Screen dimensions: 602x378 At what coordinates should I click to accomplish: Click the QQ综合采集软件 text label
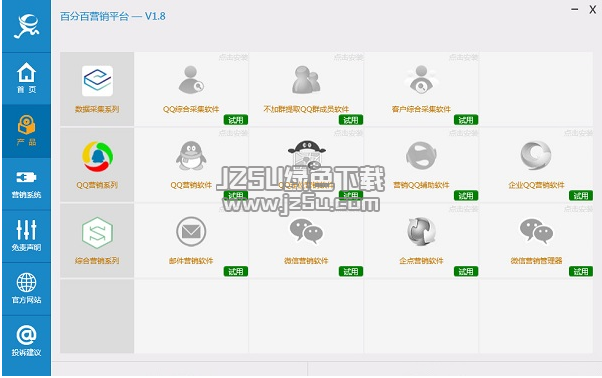point(191,109)
